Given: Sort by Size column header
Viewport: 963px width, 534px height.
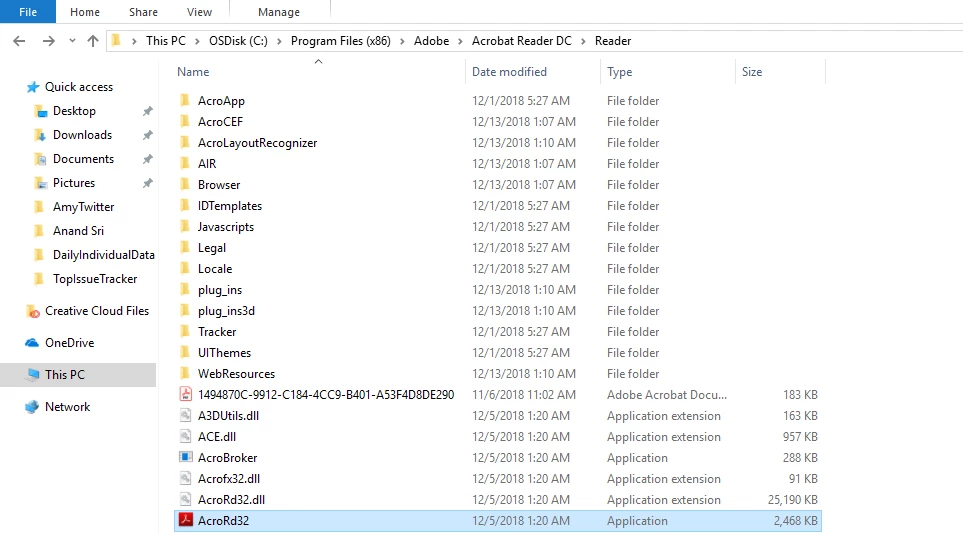Looking at the screenshot, I should click(x=752, y=72).
